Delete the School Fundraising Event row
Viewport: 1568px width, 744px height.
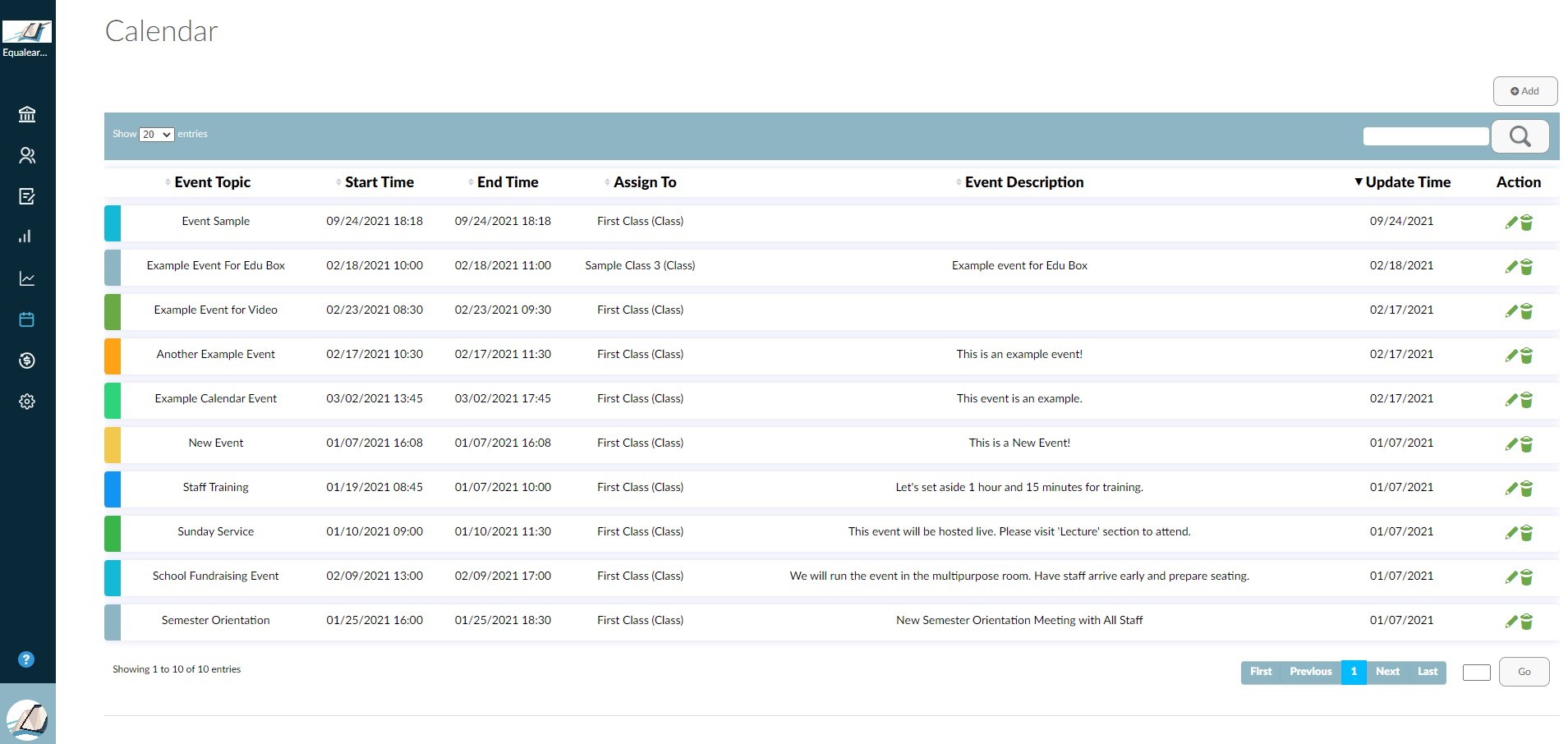(x=1526, y=577)
